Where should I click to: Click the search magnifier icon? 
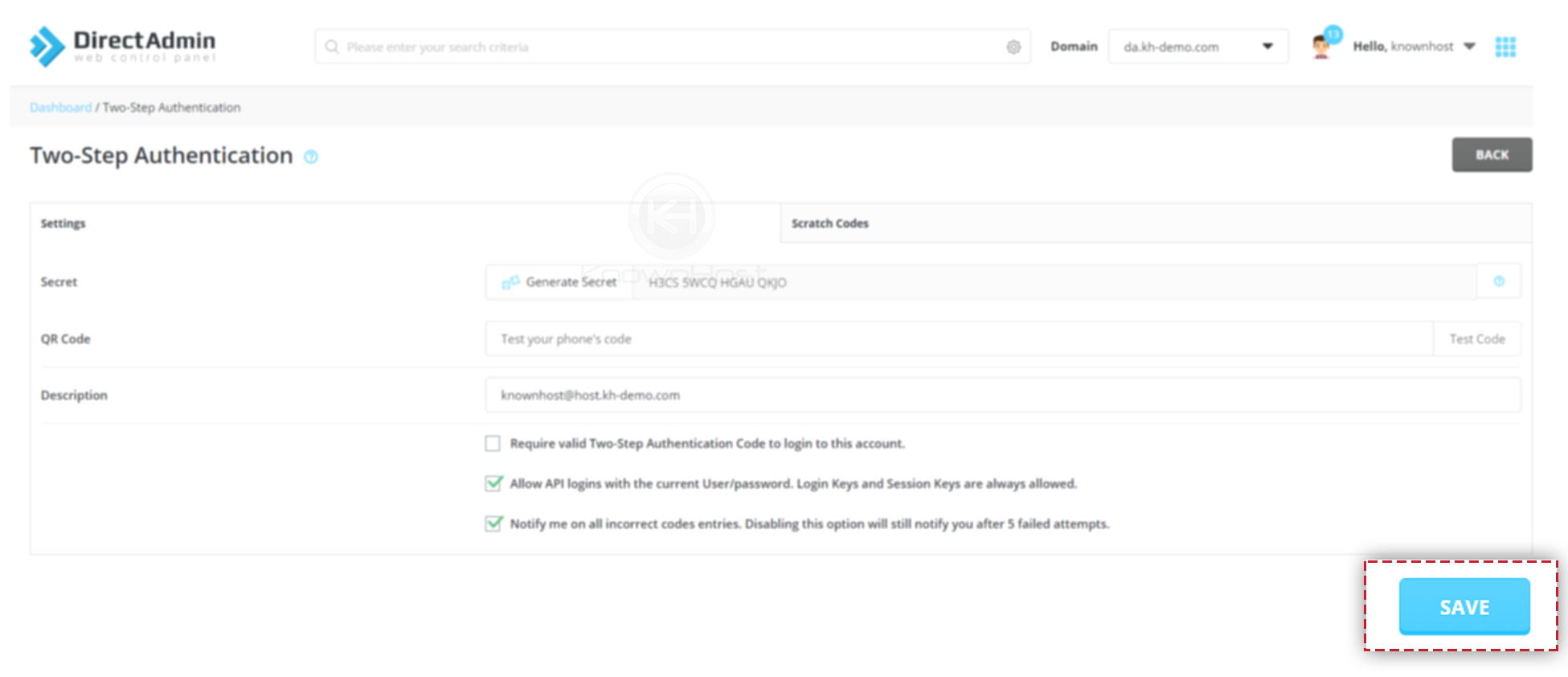tap(331, 47)
